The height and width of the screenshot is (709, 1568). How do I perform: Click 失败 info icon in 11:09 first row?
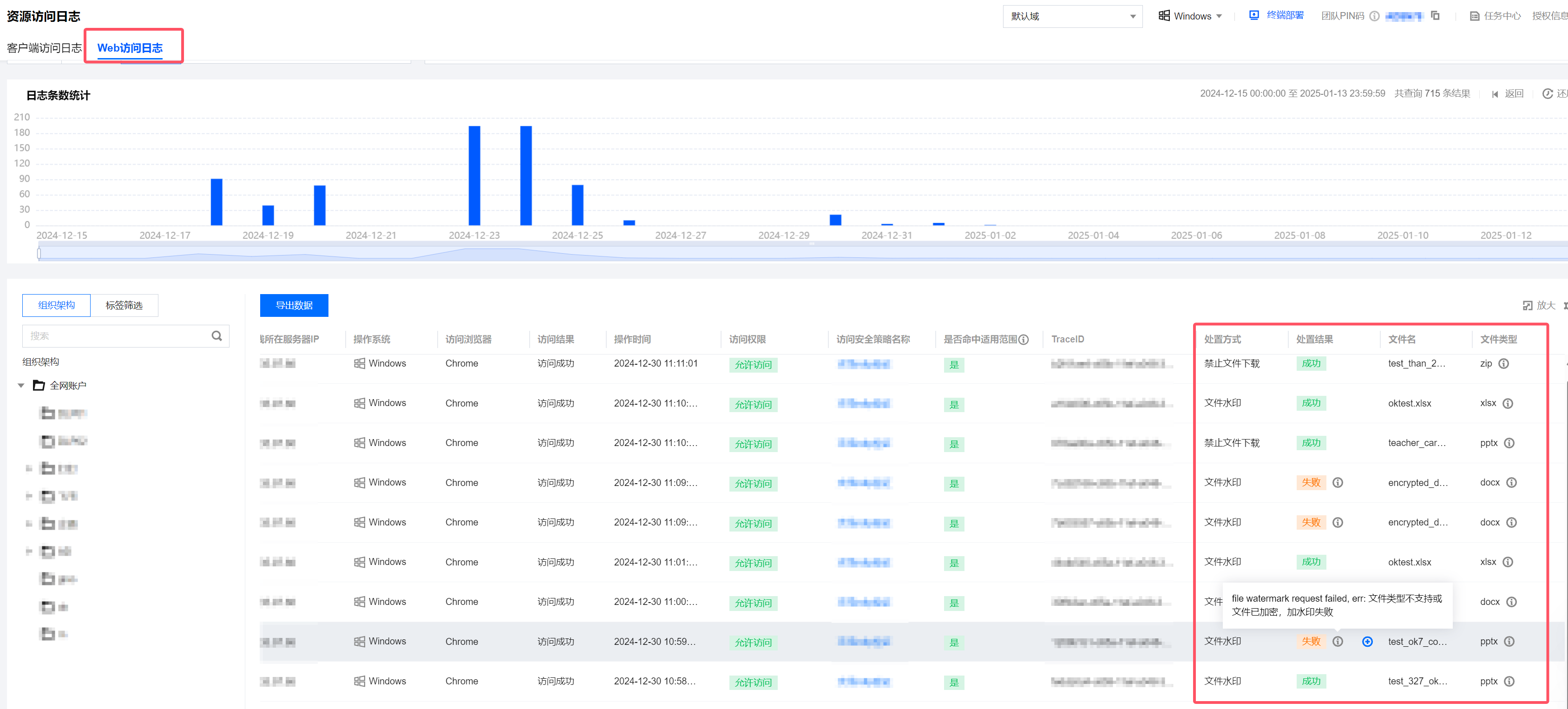1337,482
